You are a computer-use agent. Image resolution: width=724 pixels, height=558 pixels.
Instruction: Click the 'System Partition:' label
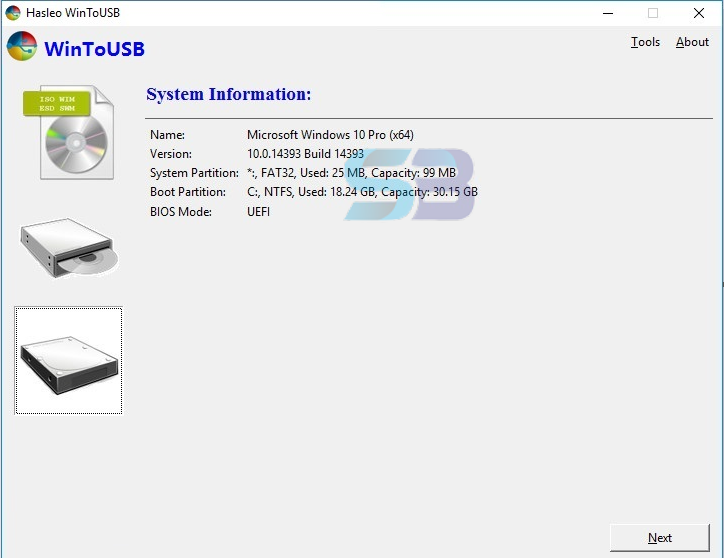point(194,173)
